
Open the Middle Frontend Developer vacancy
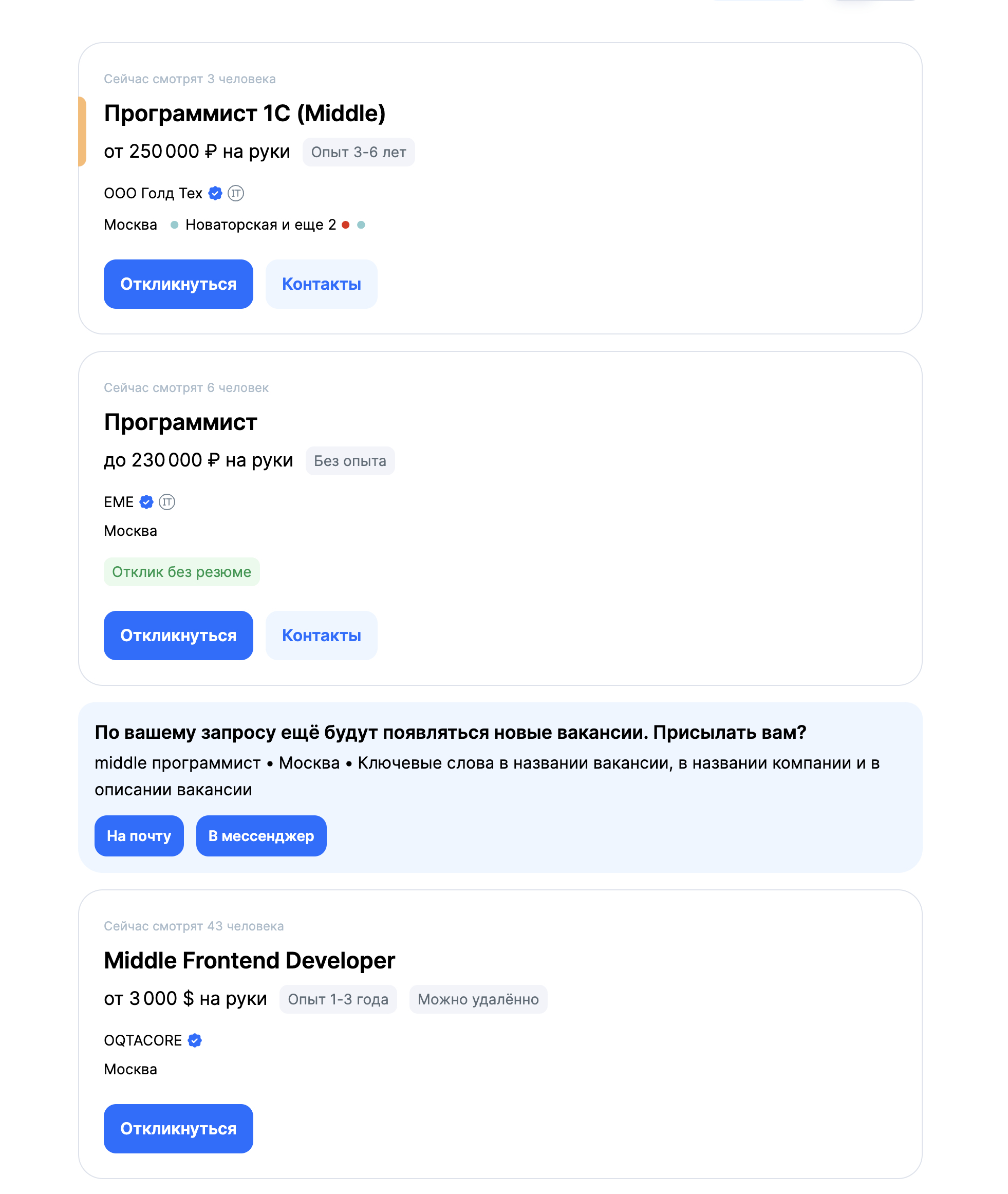[249, 960]
